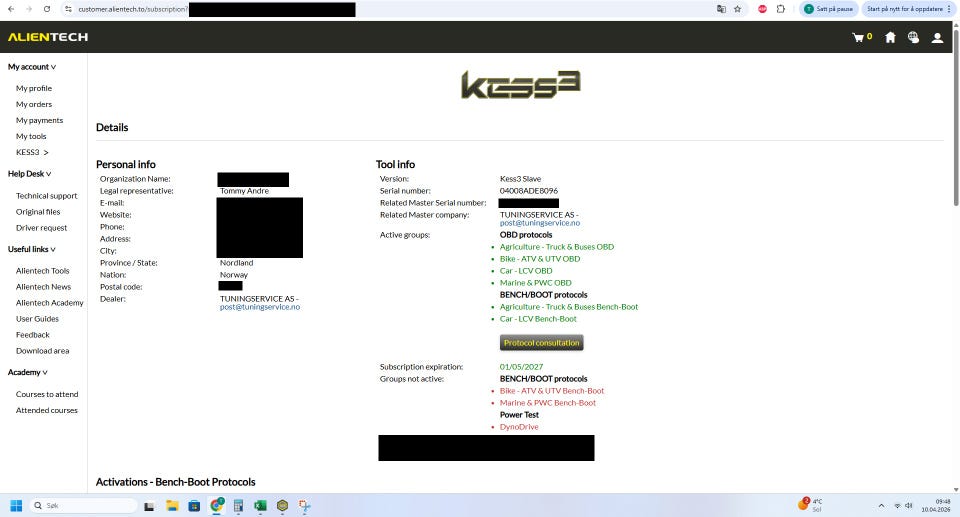Open the weather widget on taskbar

(810, 505)
